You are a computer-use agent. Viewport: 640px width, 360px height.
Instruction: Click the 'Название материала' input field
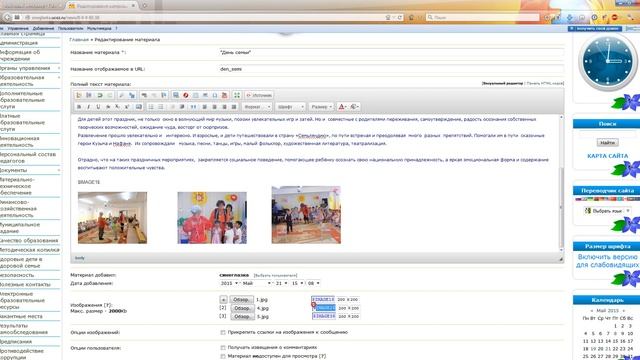391,52
